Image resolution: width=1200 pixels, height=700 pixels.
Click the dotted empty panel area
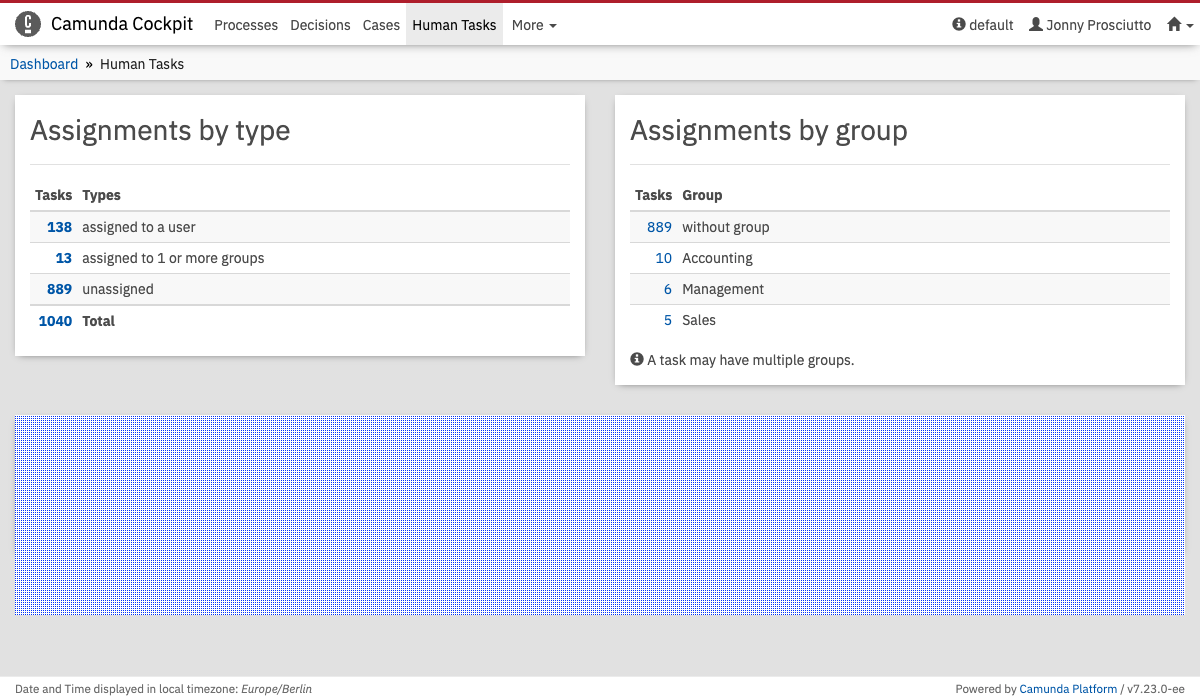click(600, 515)
